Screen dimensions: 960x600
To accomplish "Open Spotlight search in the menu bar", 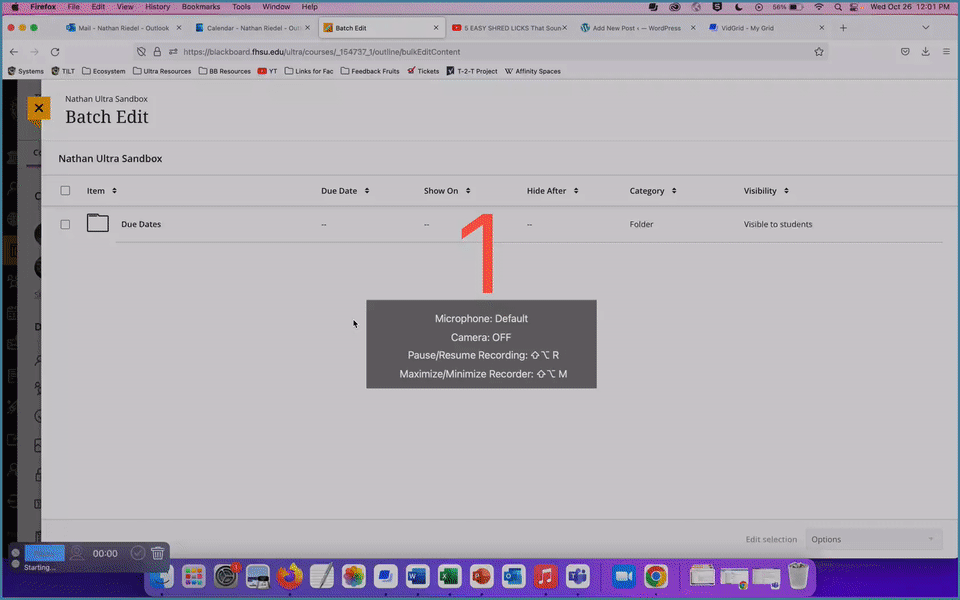I will point(838,7).
